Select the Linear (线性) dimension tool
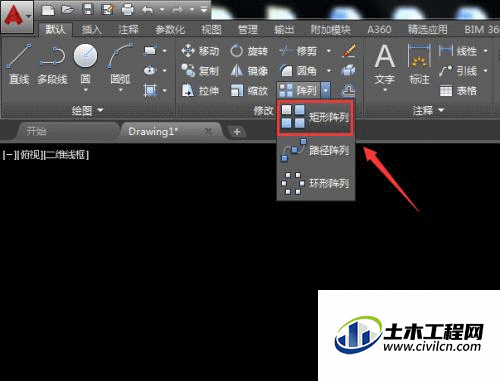This screenshot has width=500, height=381. tap(458, 51)
